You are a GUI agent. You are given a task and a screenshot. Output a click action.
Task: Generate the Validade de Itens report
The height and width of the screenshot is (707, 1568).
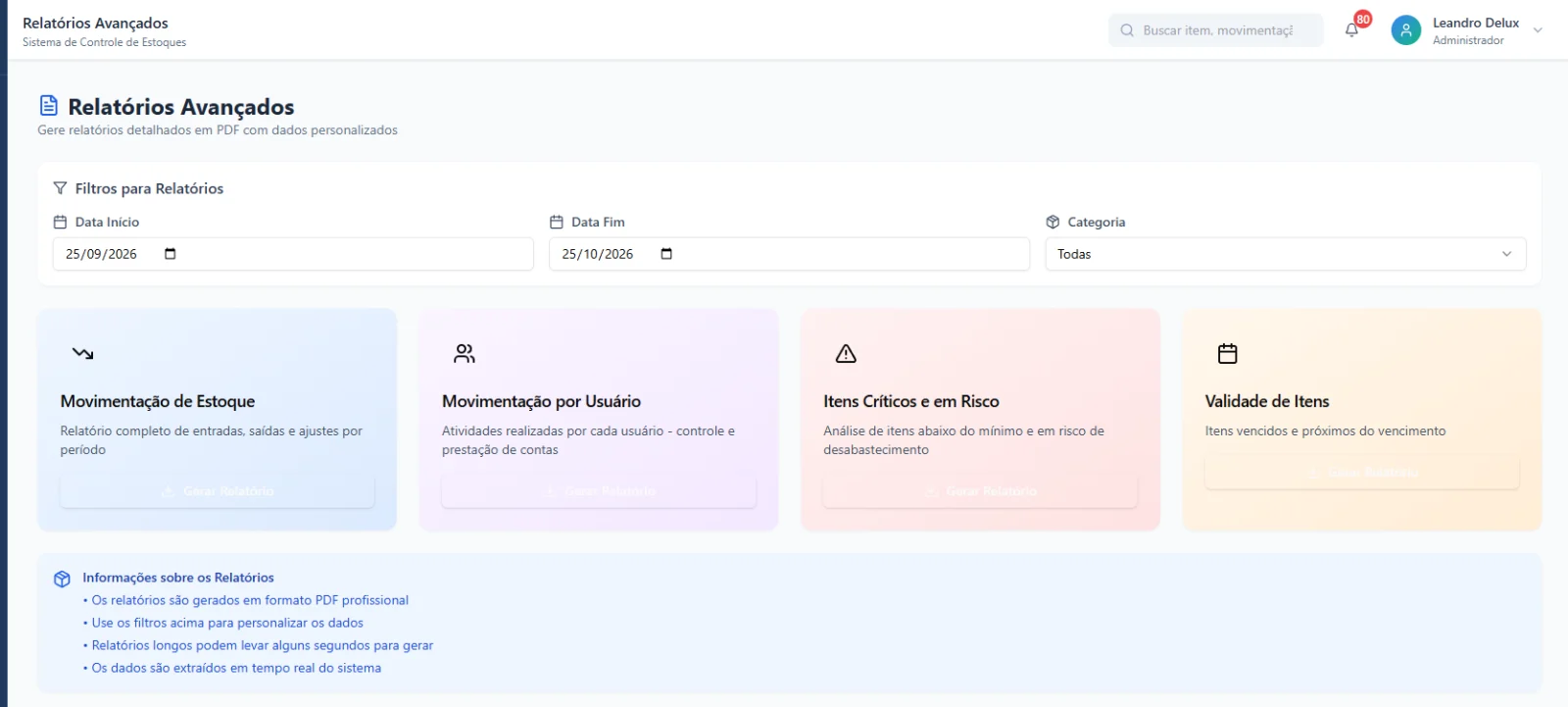pos(1362,473)
